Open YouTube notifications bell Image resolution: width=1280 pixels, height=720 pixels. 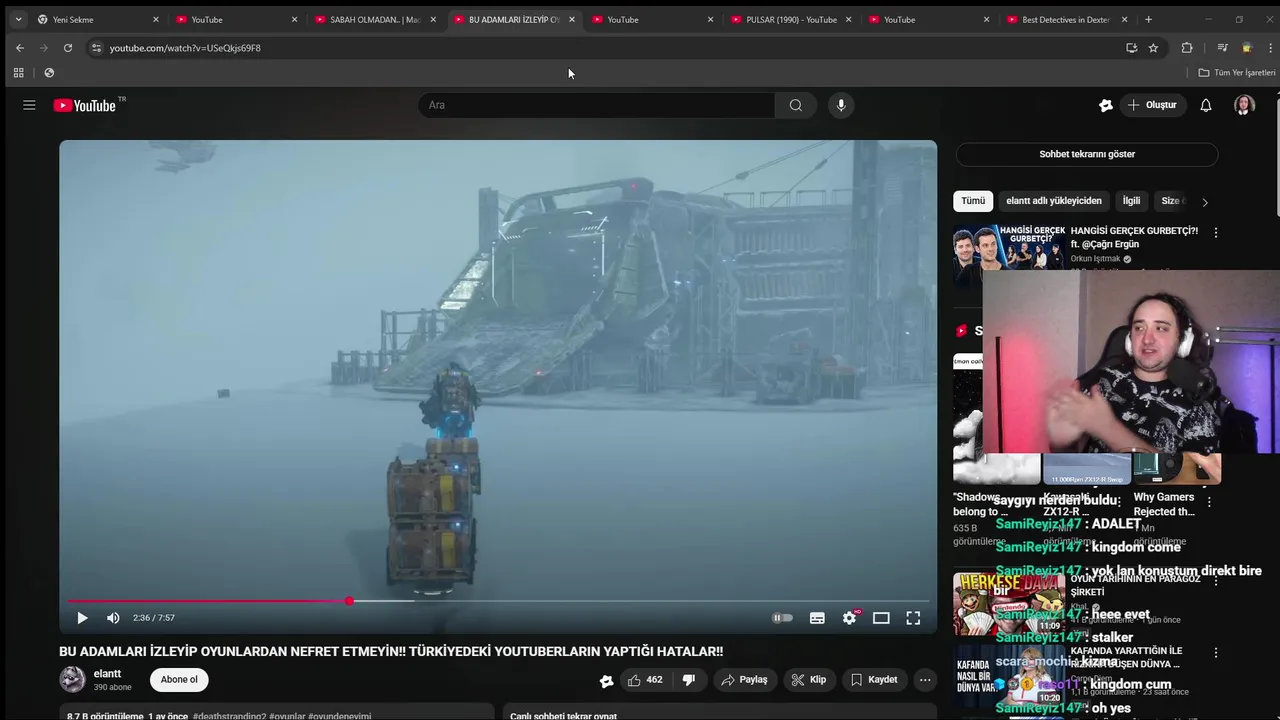[1206, 105]
